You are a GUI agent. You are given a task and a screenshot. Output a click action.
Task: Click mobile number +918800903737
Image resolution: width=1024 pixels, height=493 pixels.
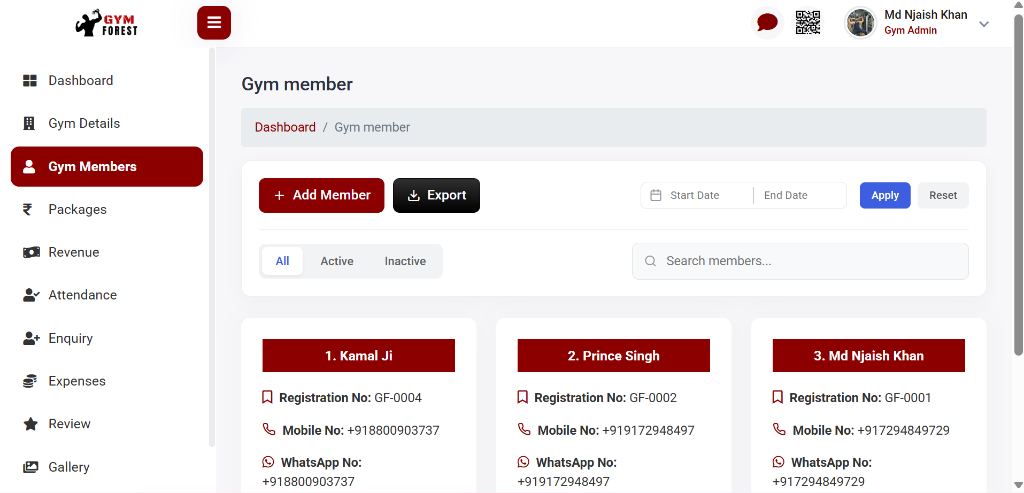393,431
